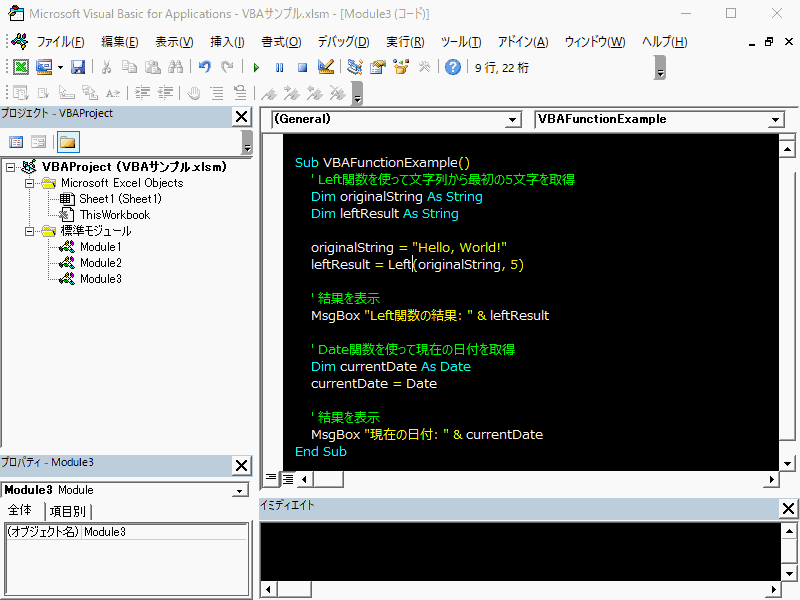
Task: Click the Cut scissors icon
Action: (107, 67)
